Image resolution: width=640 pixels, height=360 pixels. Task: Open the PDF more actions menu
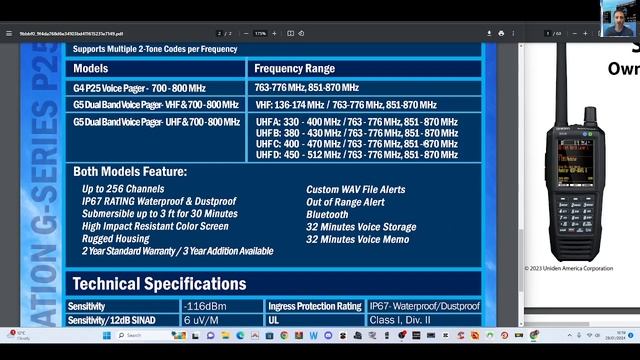513,33
